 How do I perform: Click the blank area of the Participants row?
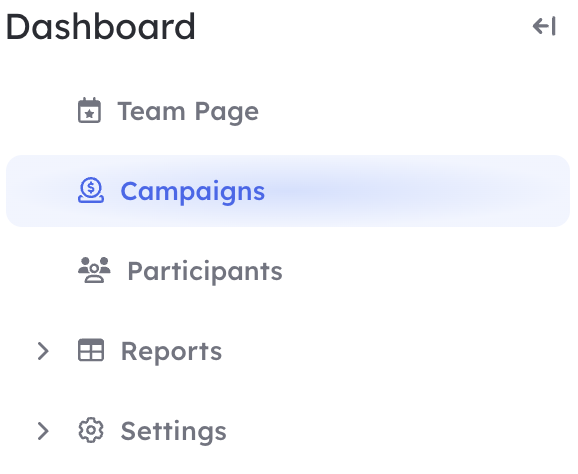[424, 271]
